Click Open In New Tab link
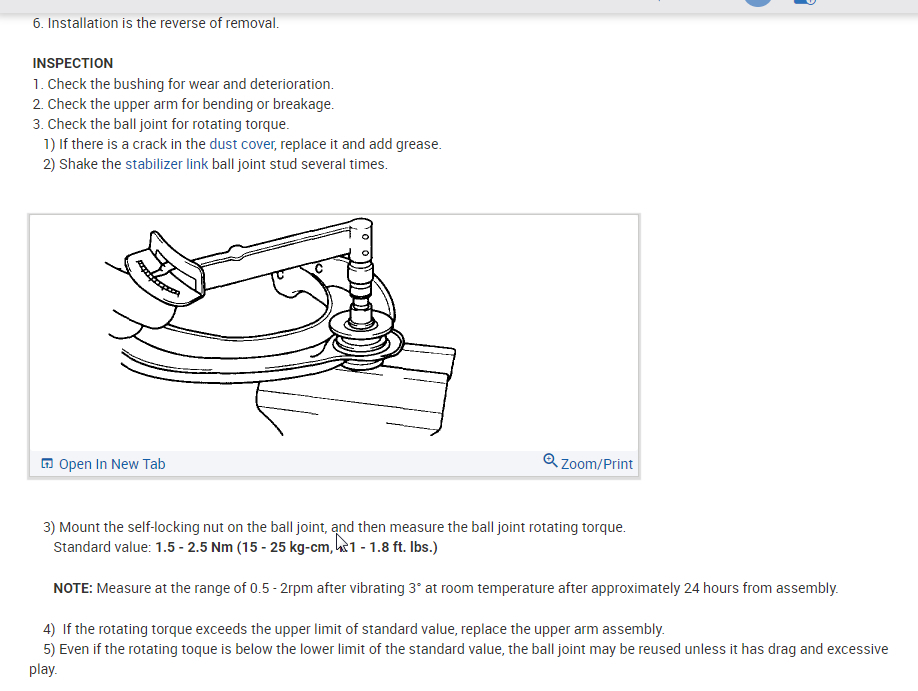This screenshot has height=691, width=918. pos(112,464)
